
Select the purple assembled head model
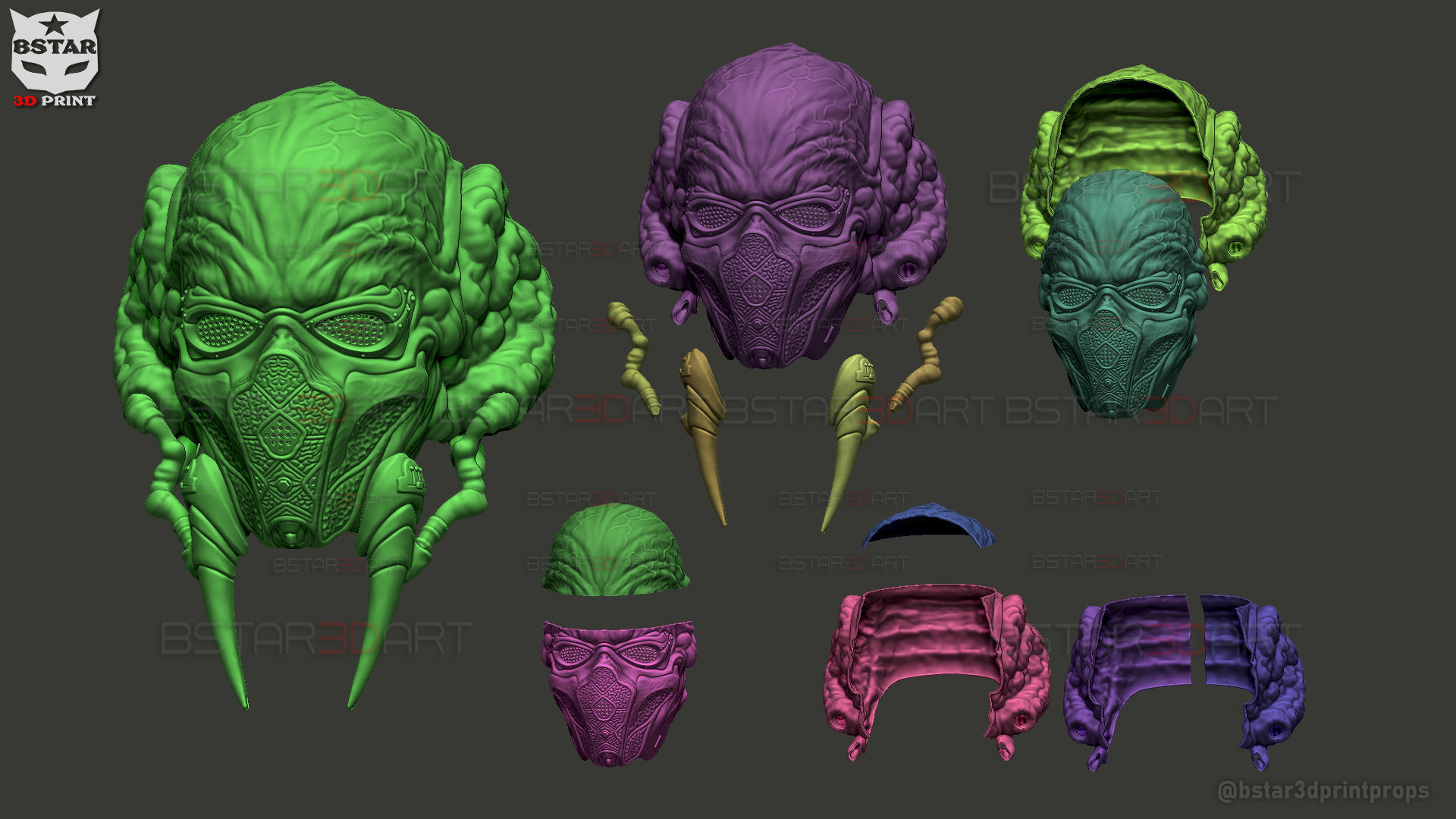pyautogui.click(x=792, y=205)
